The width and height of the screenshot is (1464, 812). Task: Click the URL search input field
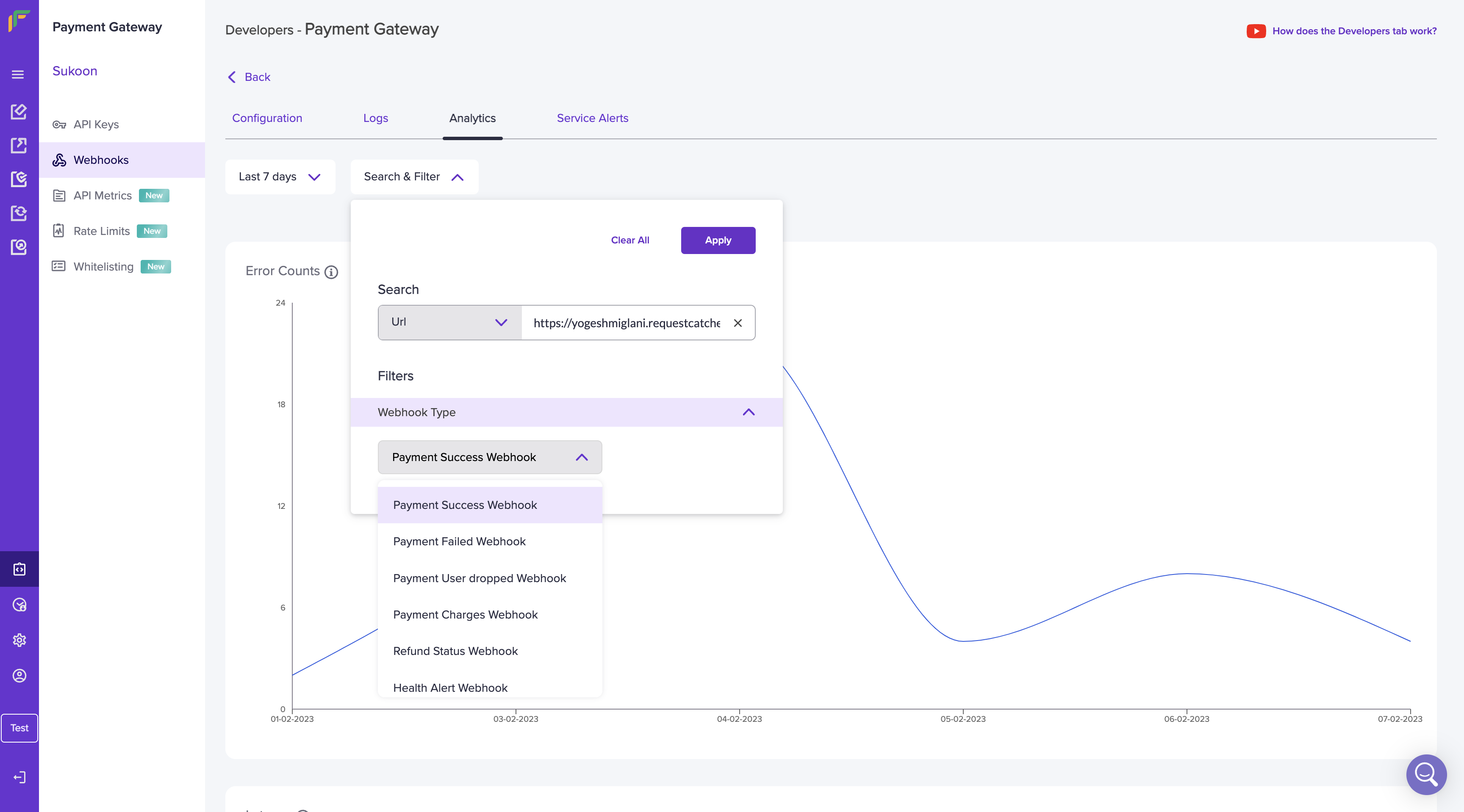(626, 323)
